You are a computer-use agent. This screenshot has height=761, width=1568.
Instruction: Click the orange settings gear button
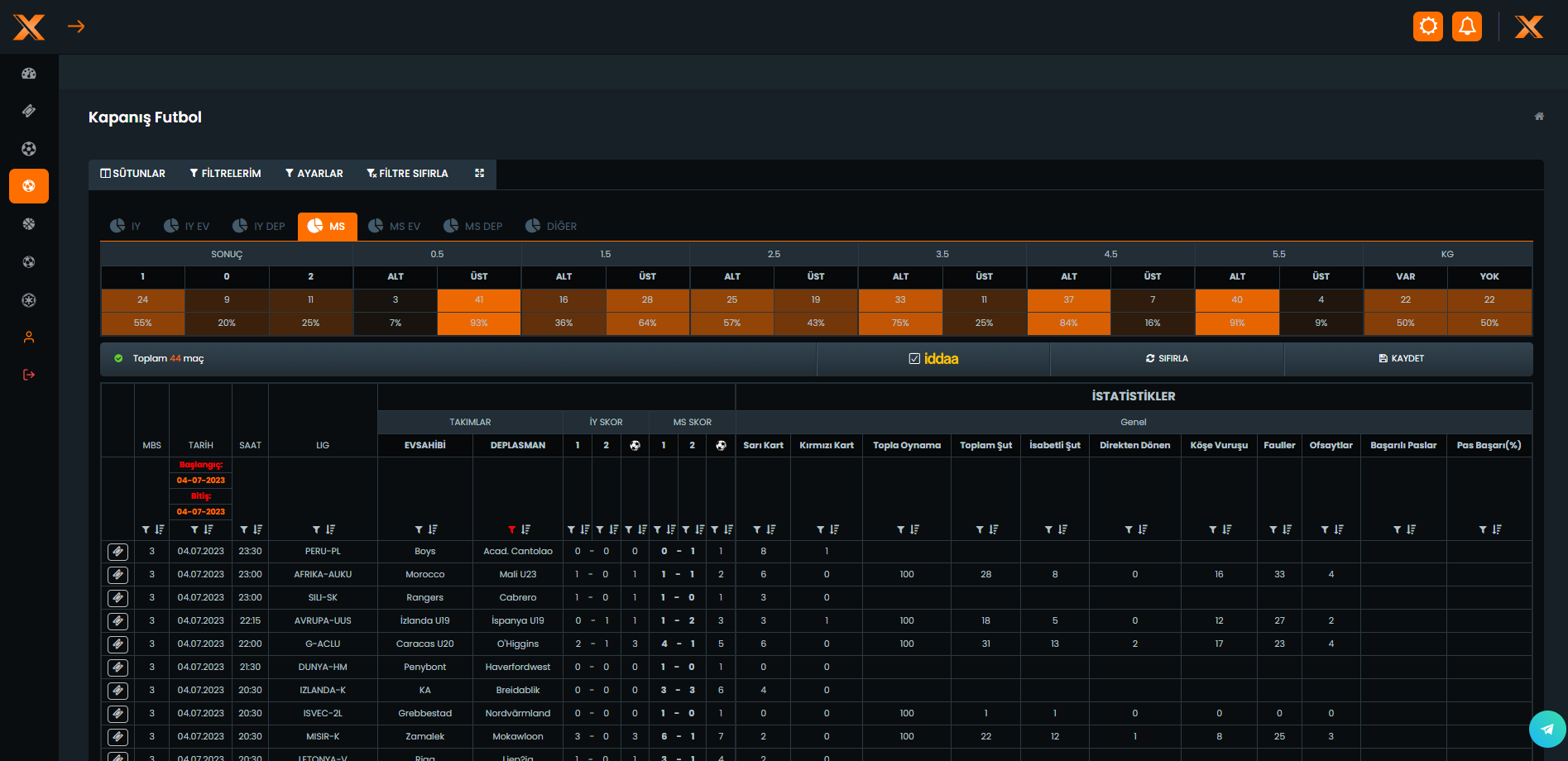click(1427, 26)
